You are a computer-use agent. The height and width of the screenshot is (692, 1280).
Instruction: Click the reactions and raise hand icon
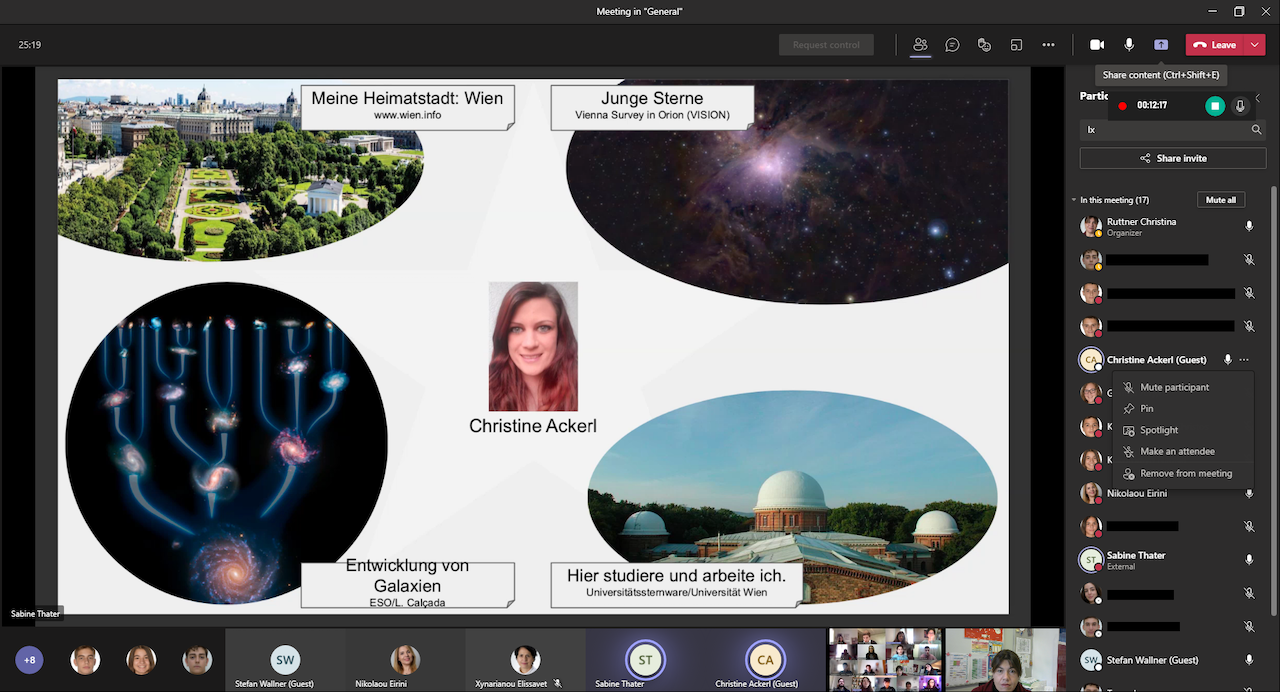[x=985, y=45]
